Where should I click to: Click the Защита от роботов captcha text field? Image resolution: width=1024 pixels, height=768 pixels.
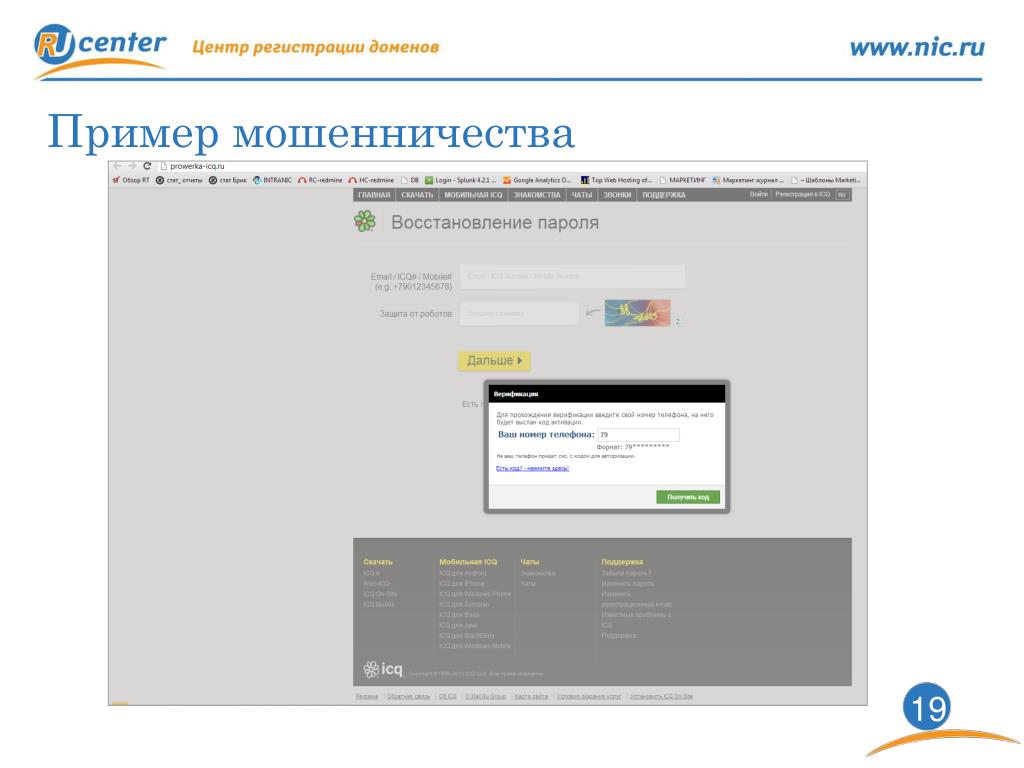[x=519, y=313]
